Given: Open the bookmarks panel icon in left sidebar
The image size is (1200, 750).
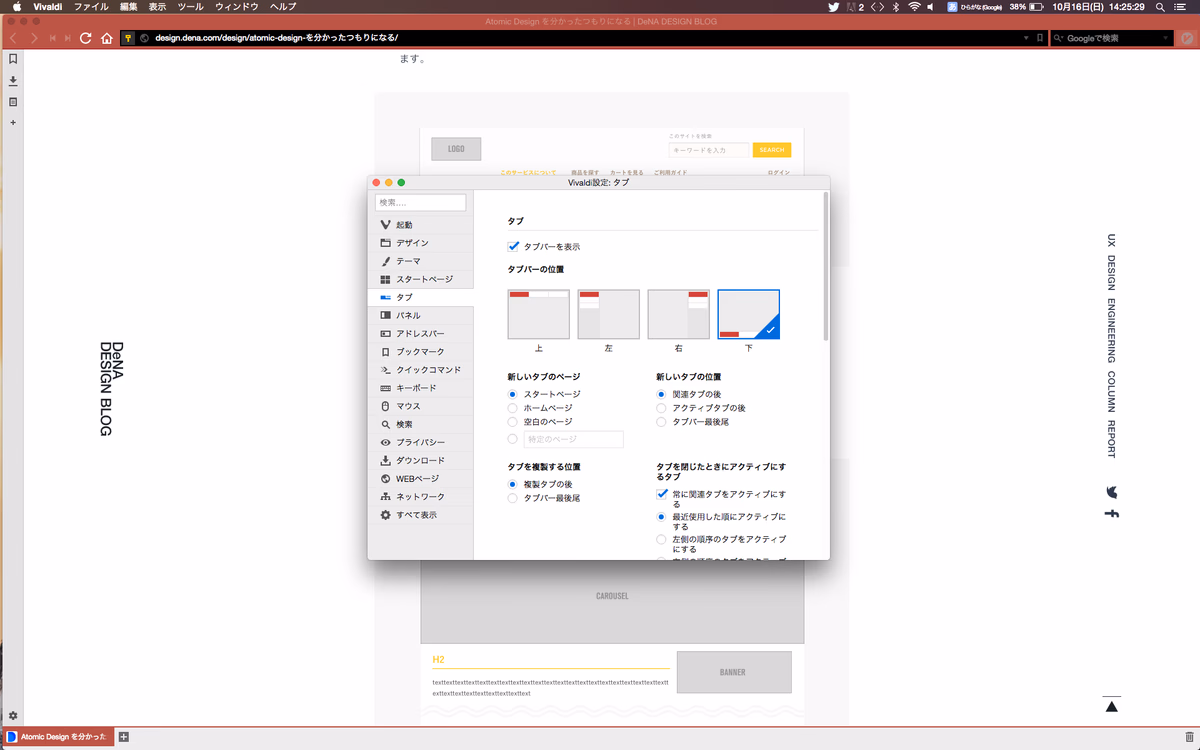Looking at the screenshot, I should (x=13, y=59).
